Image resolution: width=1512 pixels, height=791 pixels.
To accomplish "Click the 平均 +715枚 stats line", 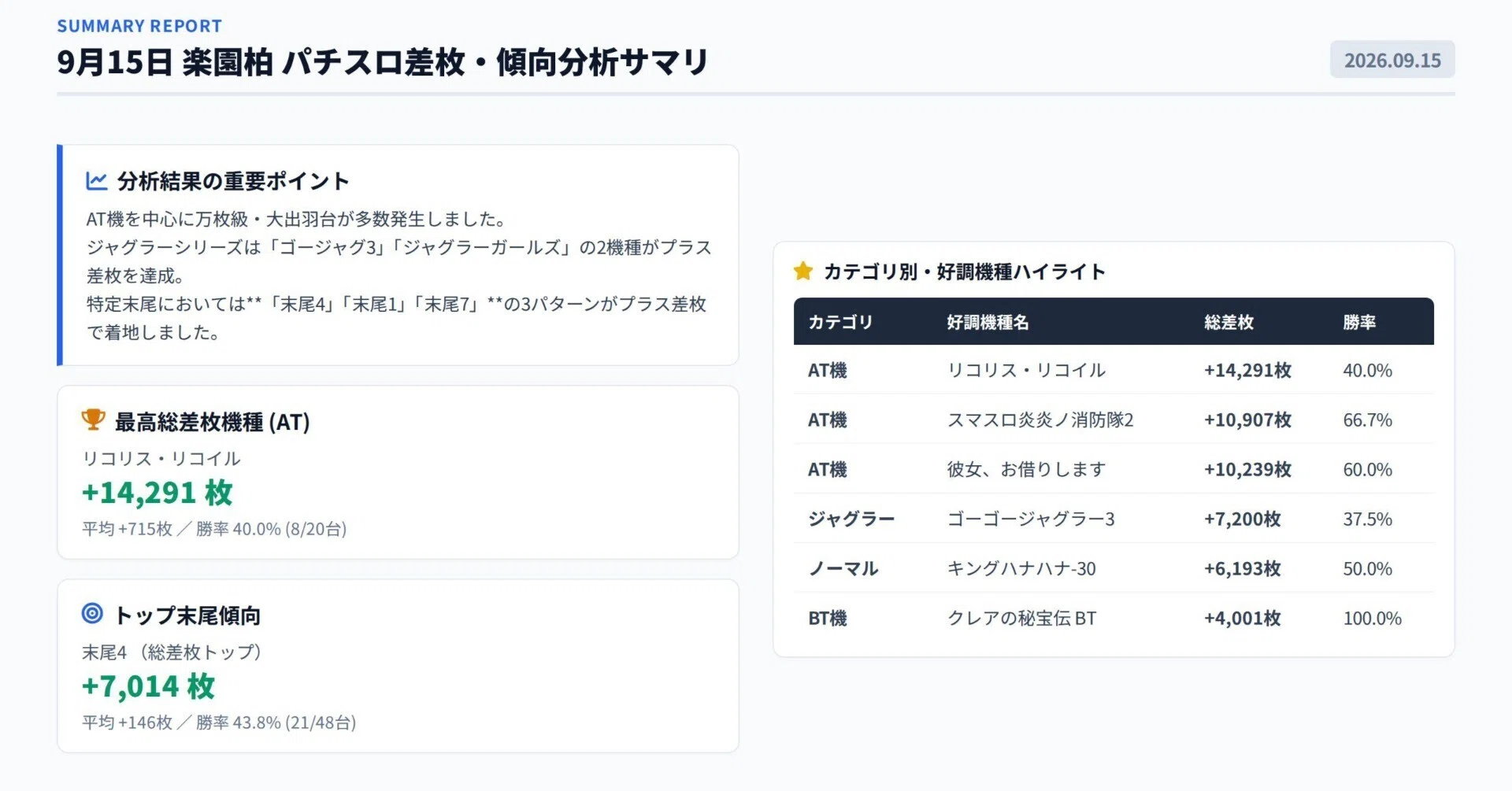I will coord(214,528).
